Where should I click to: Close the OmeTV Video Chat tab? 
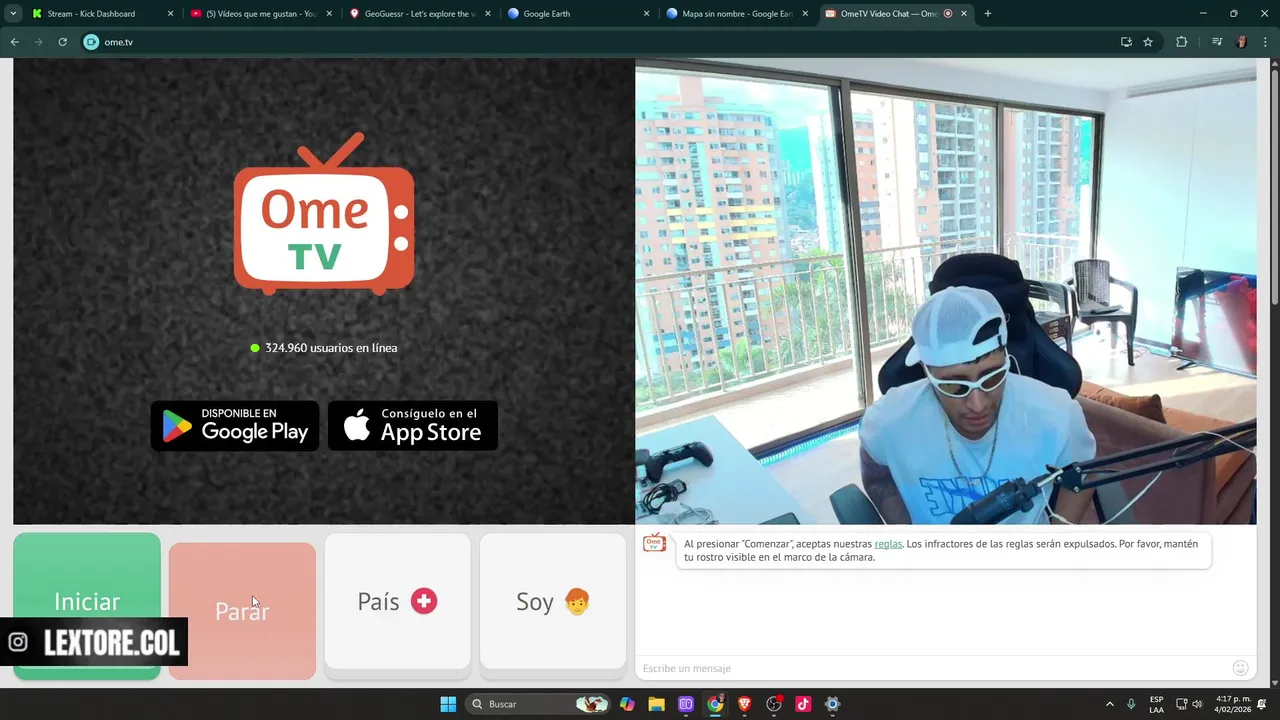(964, 14)
